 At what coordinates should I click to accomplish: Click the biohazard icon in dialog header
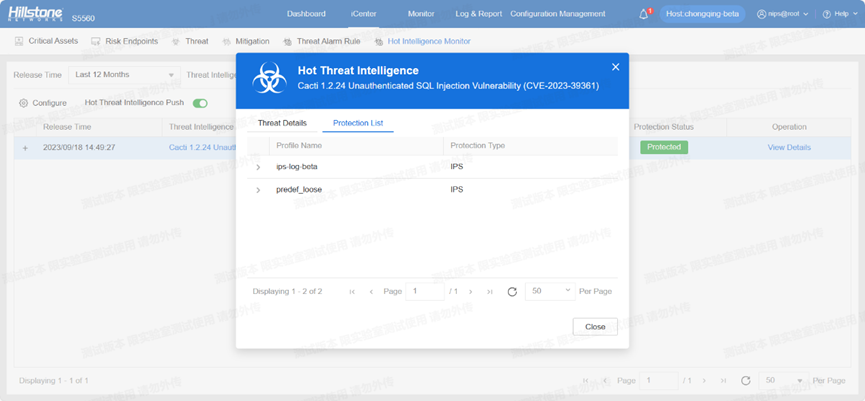click(269, 78)
